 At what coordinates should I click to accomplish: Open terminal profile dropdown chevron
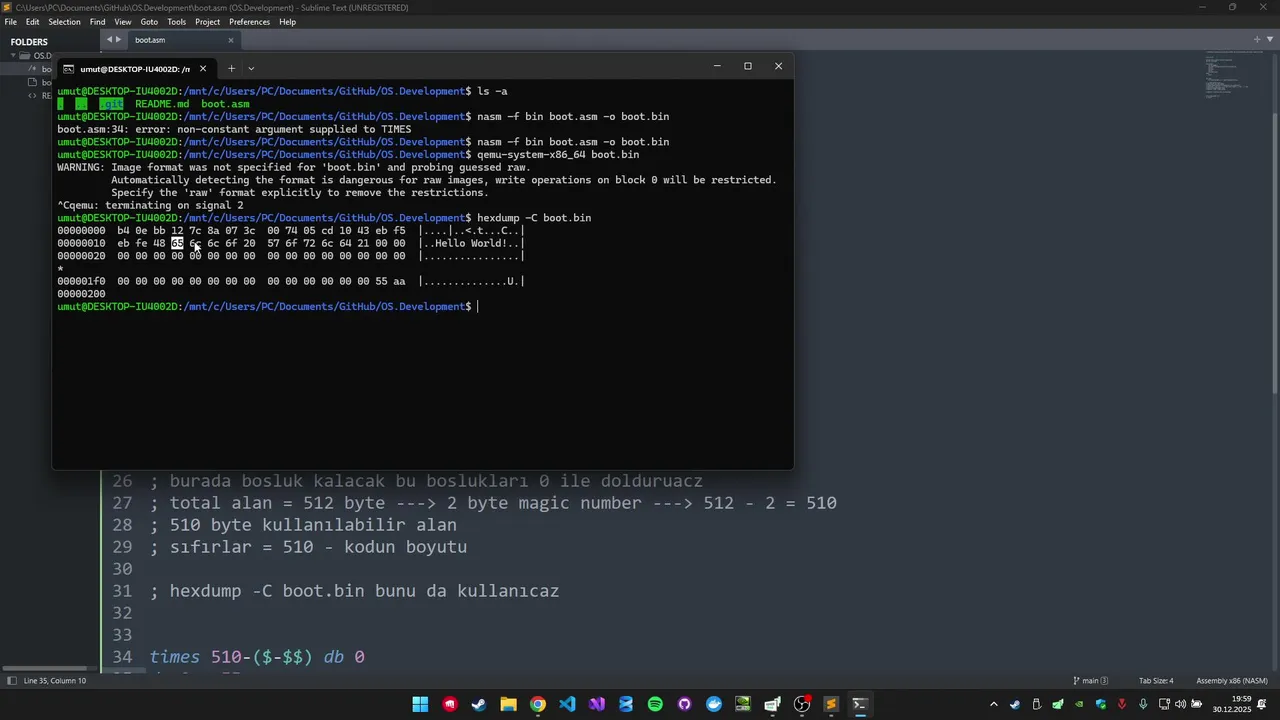click(251, 69)
